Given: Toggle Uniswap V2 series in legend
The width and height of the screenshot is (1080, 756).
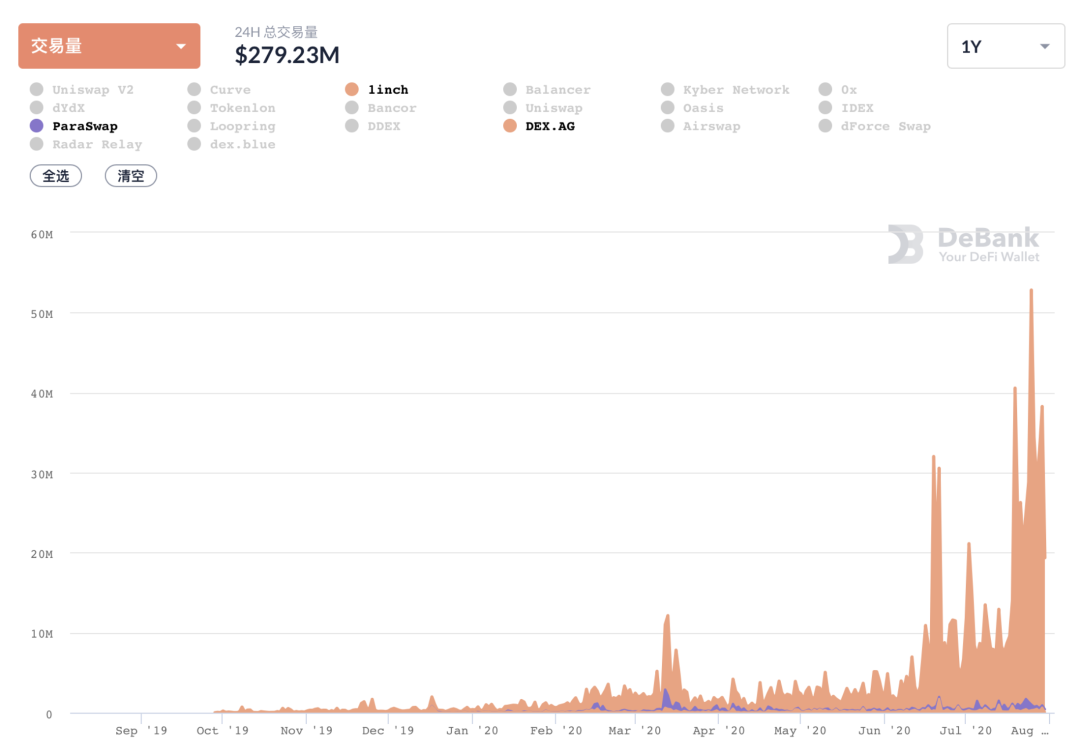Looking at the screenshot, I should pos(82,90).
